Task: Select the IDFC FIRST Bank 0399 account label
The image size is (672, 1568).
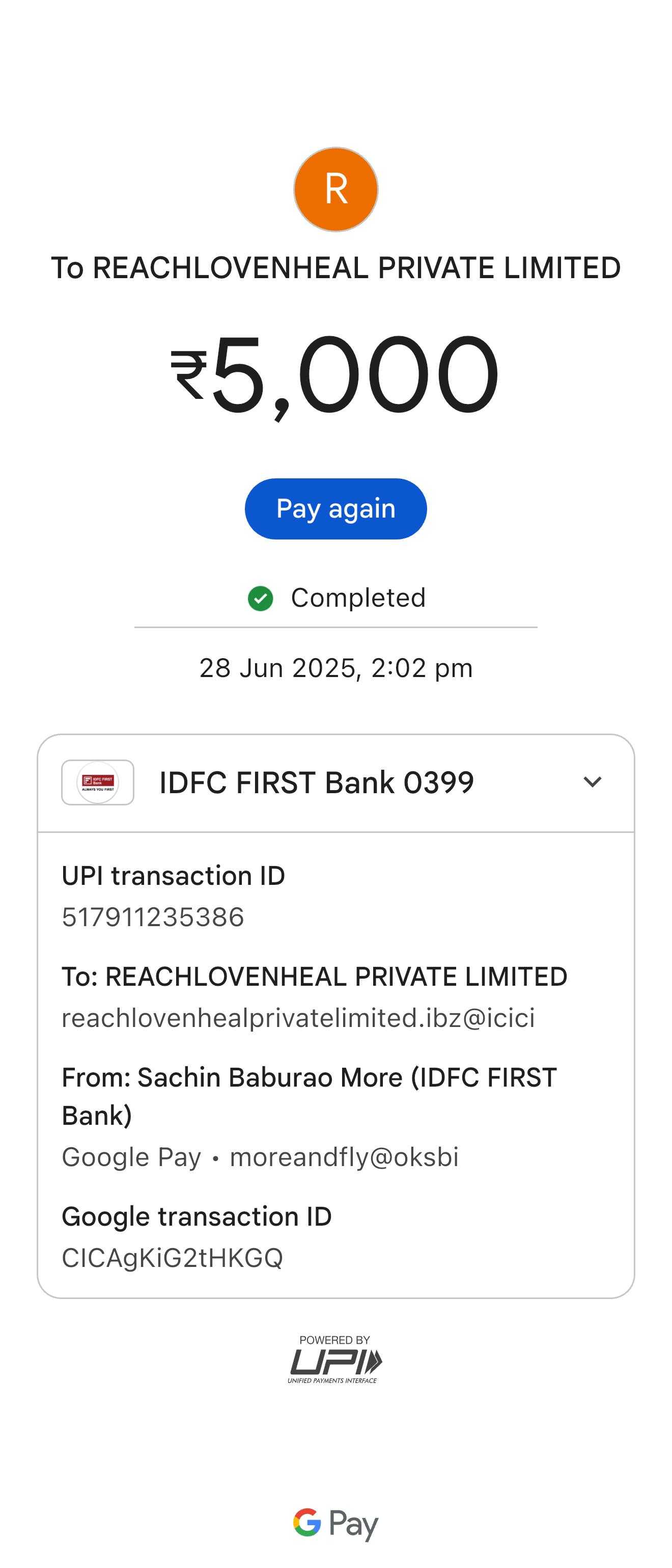Action: click(316, 782)
